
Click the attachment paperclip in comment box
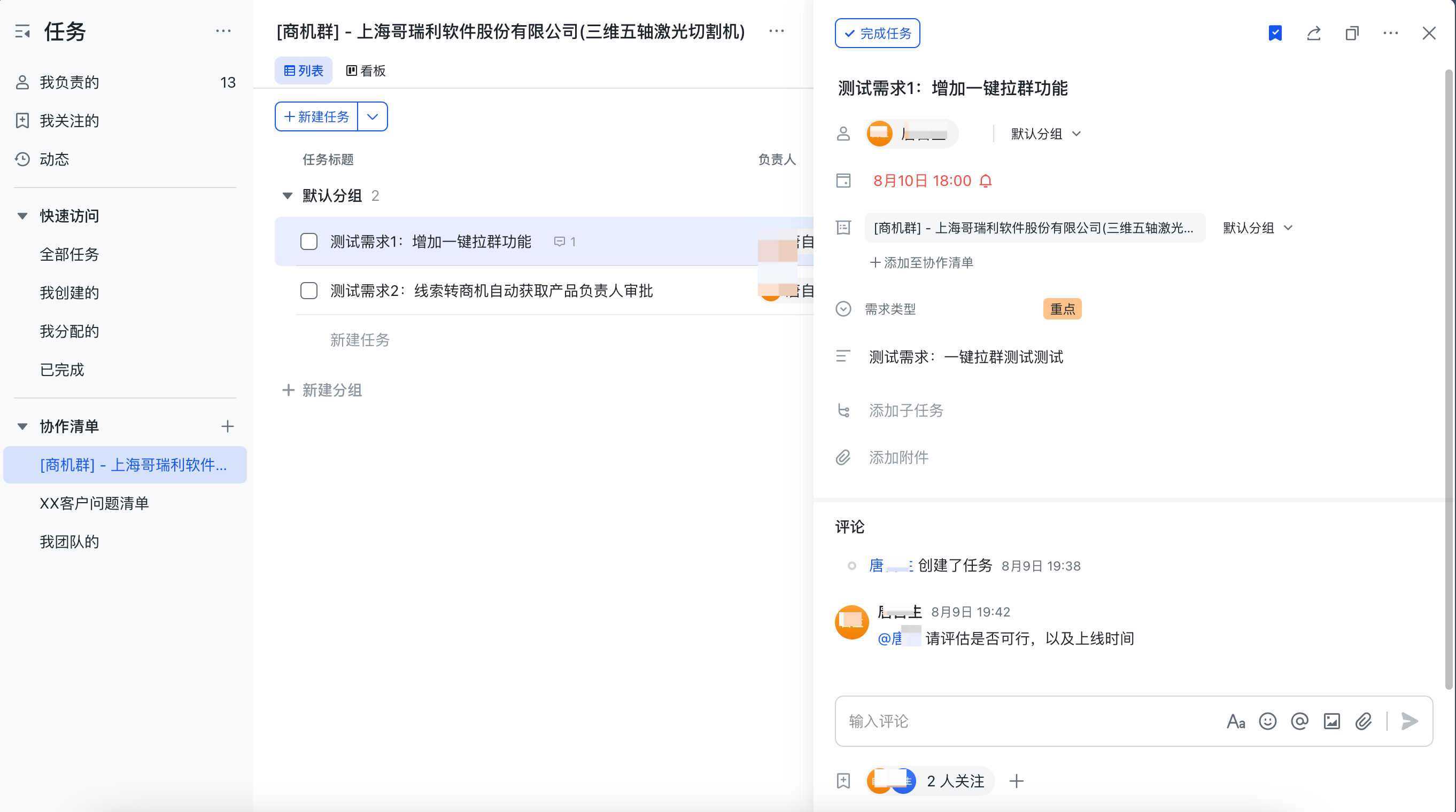(x=1364, y=721)
